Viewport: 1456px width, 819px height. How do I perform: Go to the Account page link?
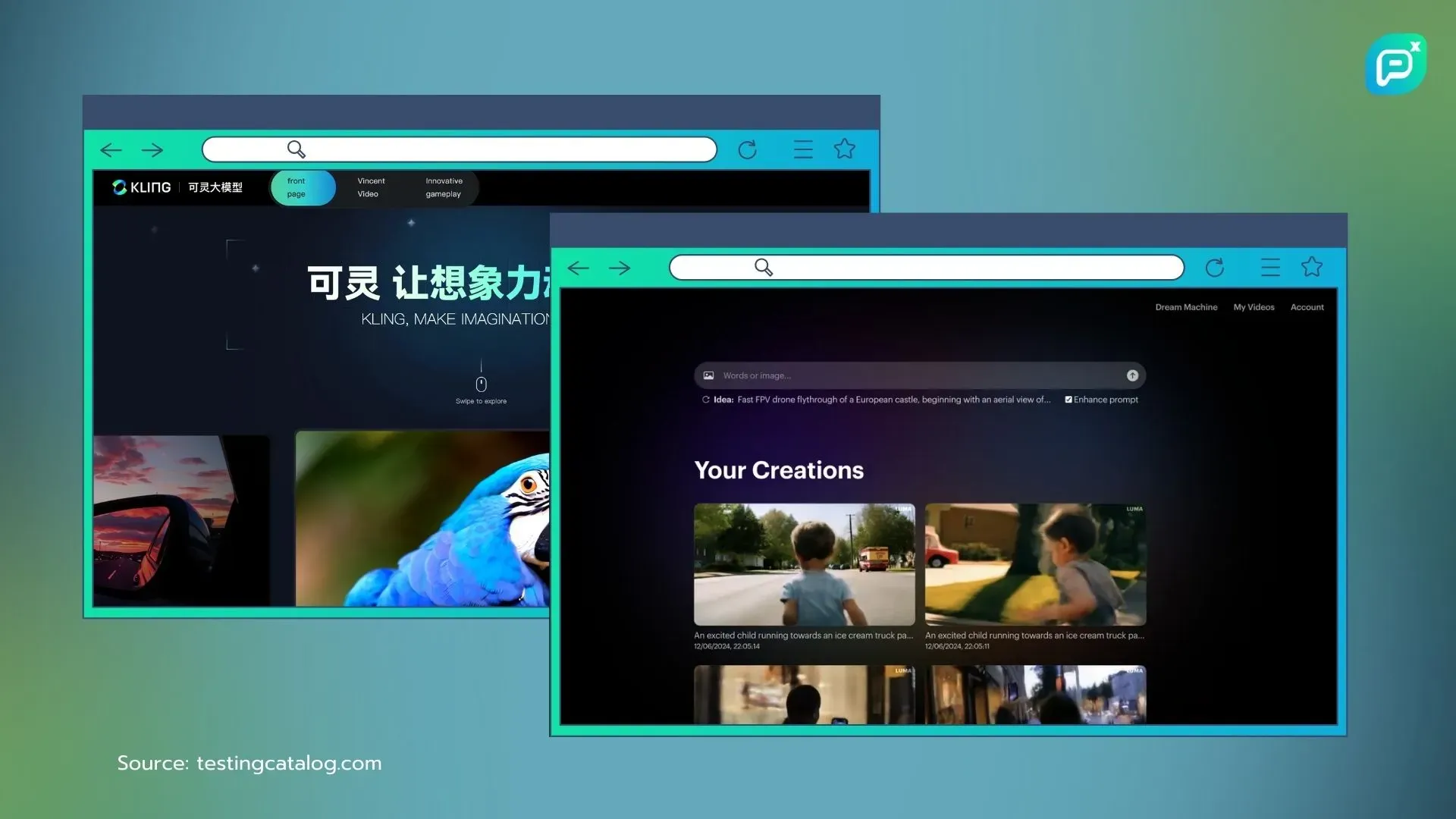tap(1307, 307)
